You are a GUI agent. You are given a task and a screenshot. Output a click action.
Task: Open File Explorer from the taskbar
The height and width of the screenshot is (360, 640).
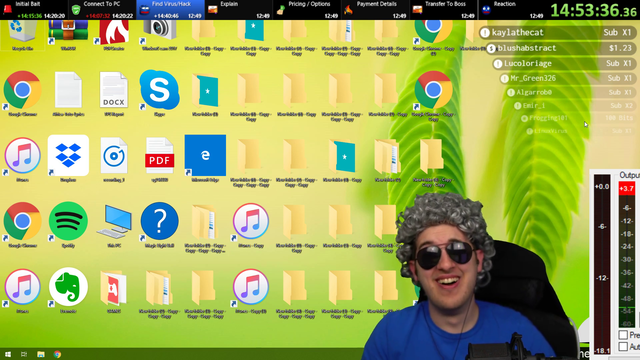[41, 354]
